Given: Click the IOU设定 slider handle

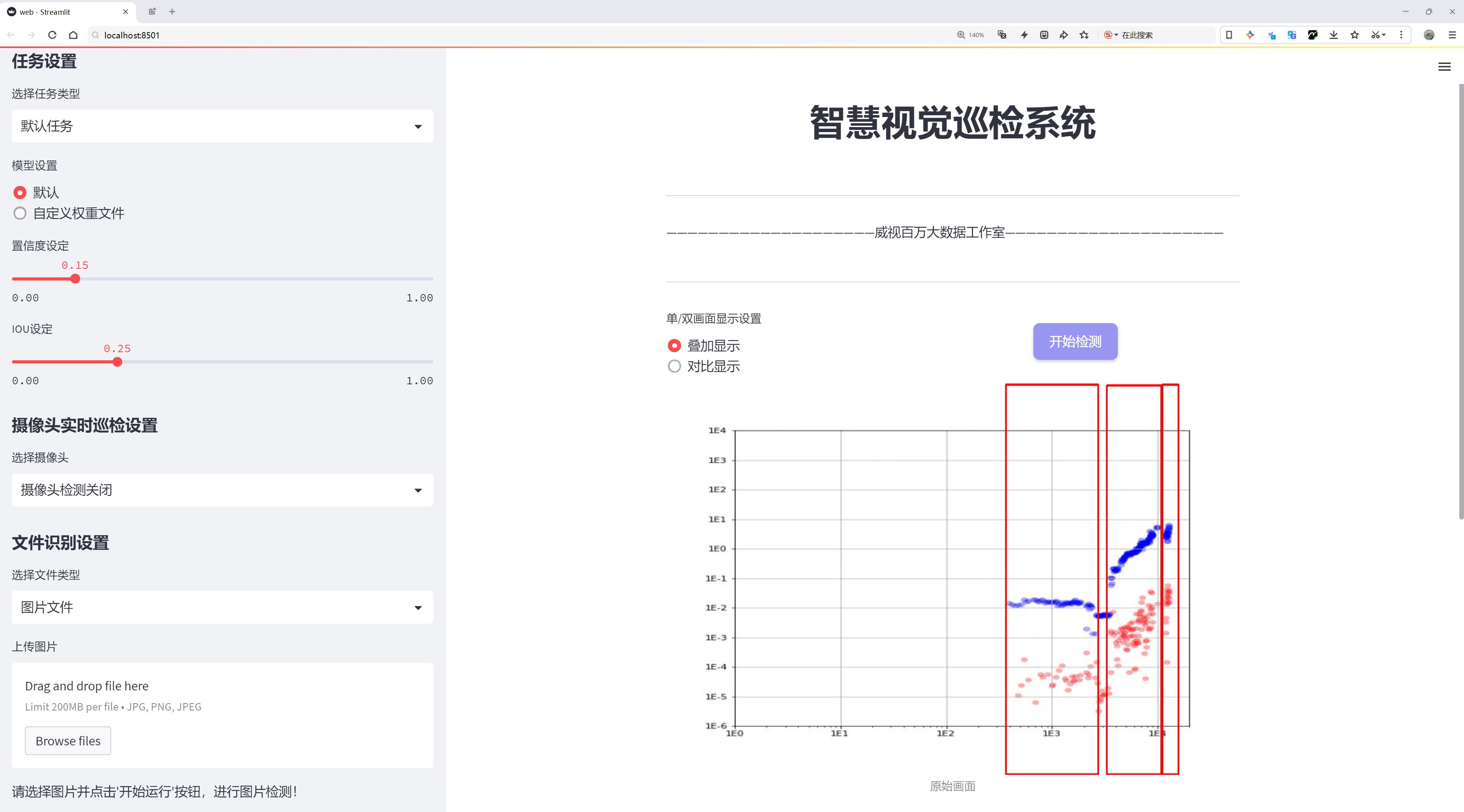Looking at the screenshot, I should click(x=118, y=362).
